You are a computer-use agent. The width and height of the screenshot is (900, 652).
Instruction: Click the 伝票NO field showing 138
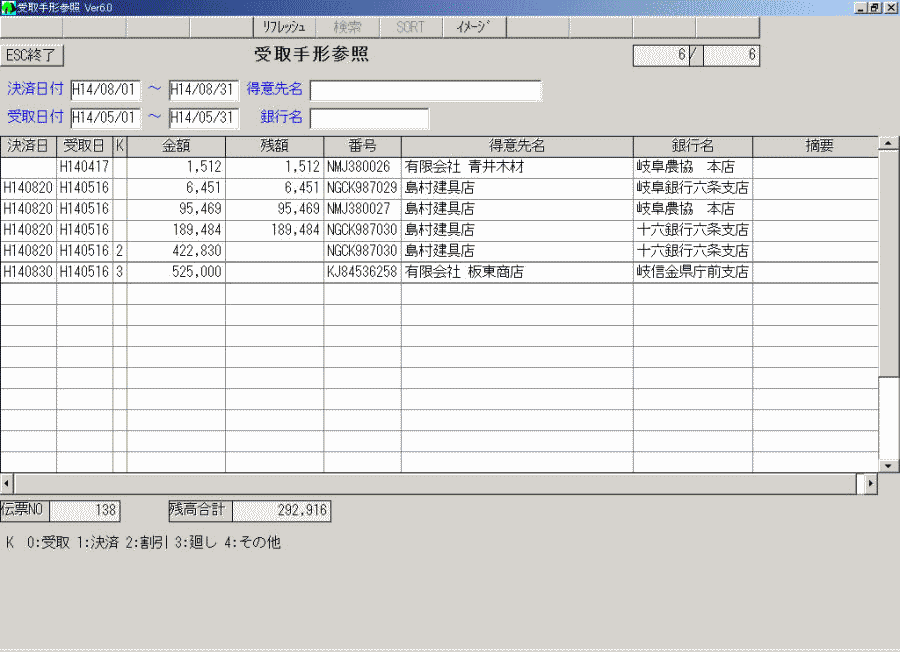click(x=85, y=511)
